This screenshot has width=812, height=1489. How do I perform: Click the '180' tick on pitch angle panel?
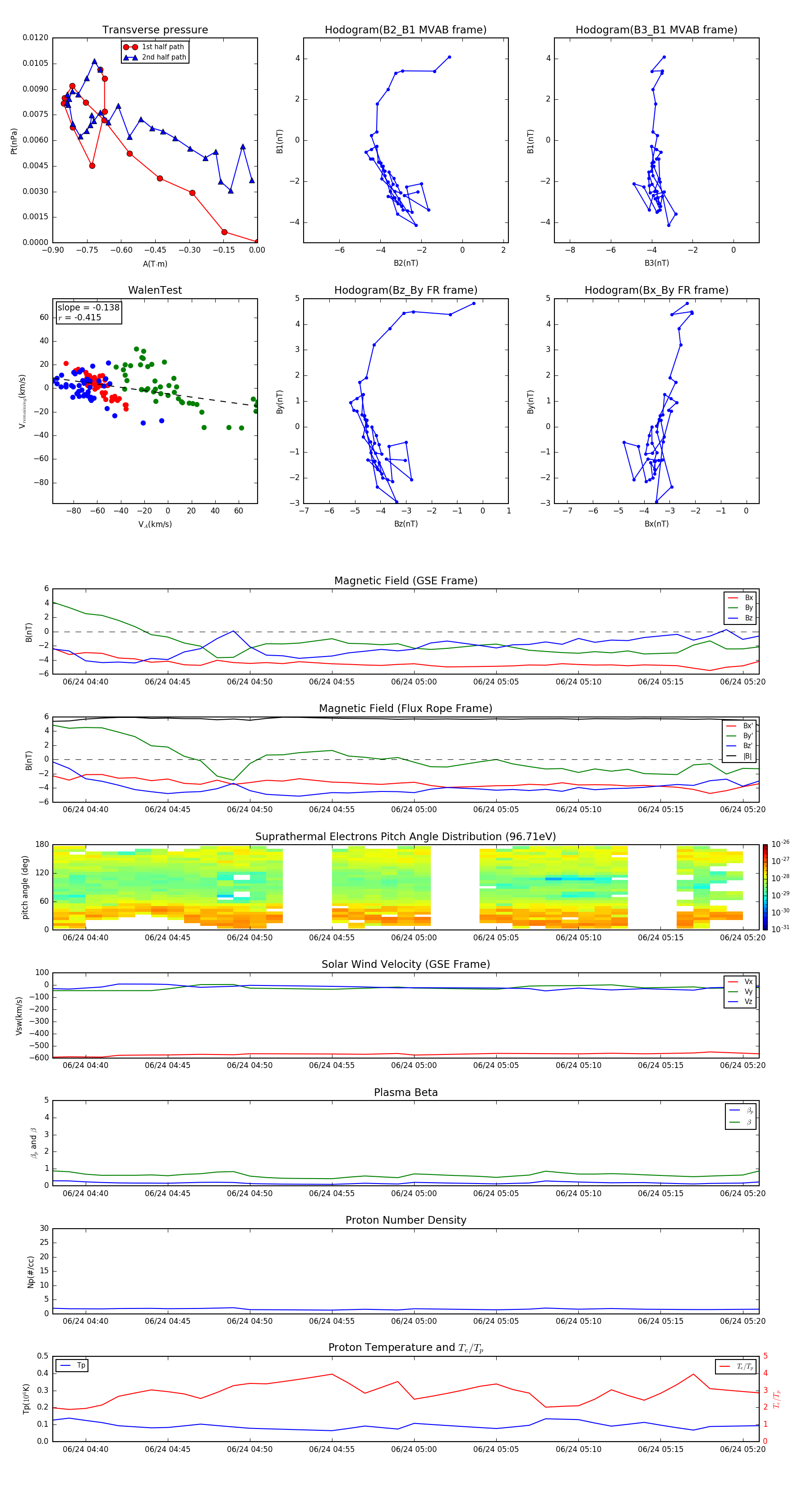(42, 845)
